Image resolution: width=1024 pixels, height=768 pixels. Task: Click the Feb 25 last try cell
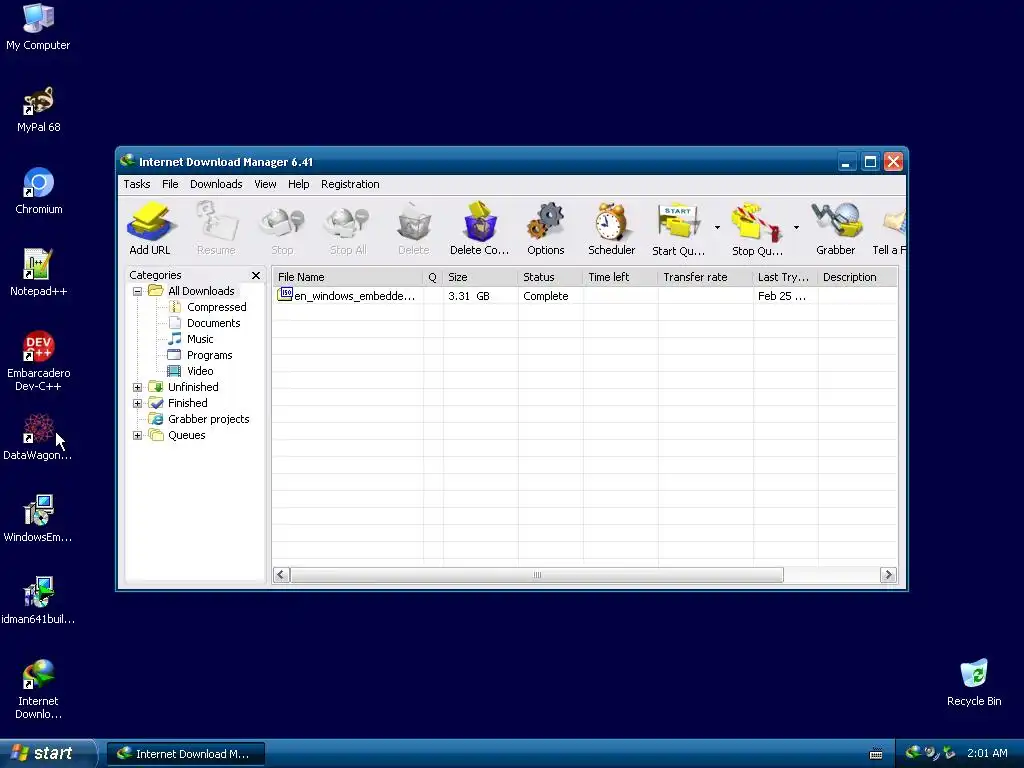click(782, 296)
